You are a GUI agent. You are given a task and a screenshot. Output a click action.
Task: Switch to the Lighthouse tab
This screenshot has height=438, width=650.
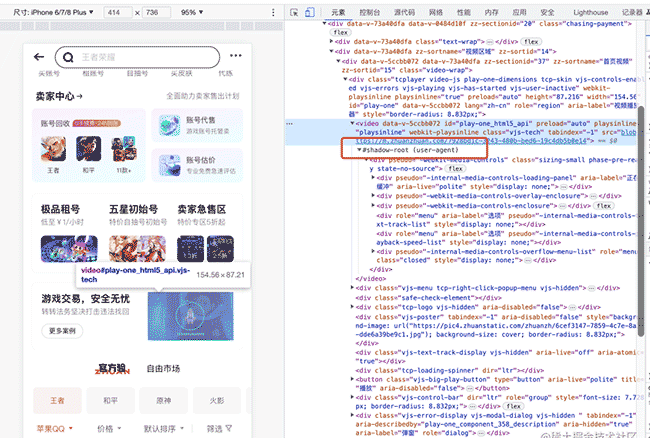[x=590, y=12]
